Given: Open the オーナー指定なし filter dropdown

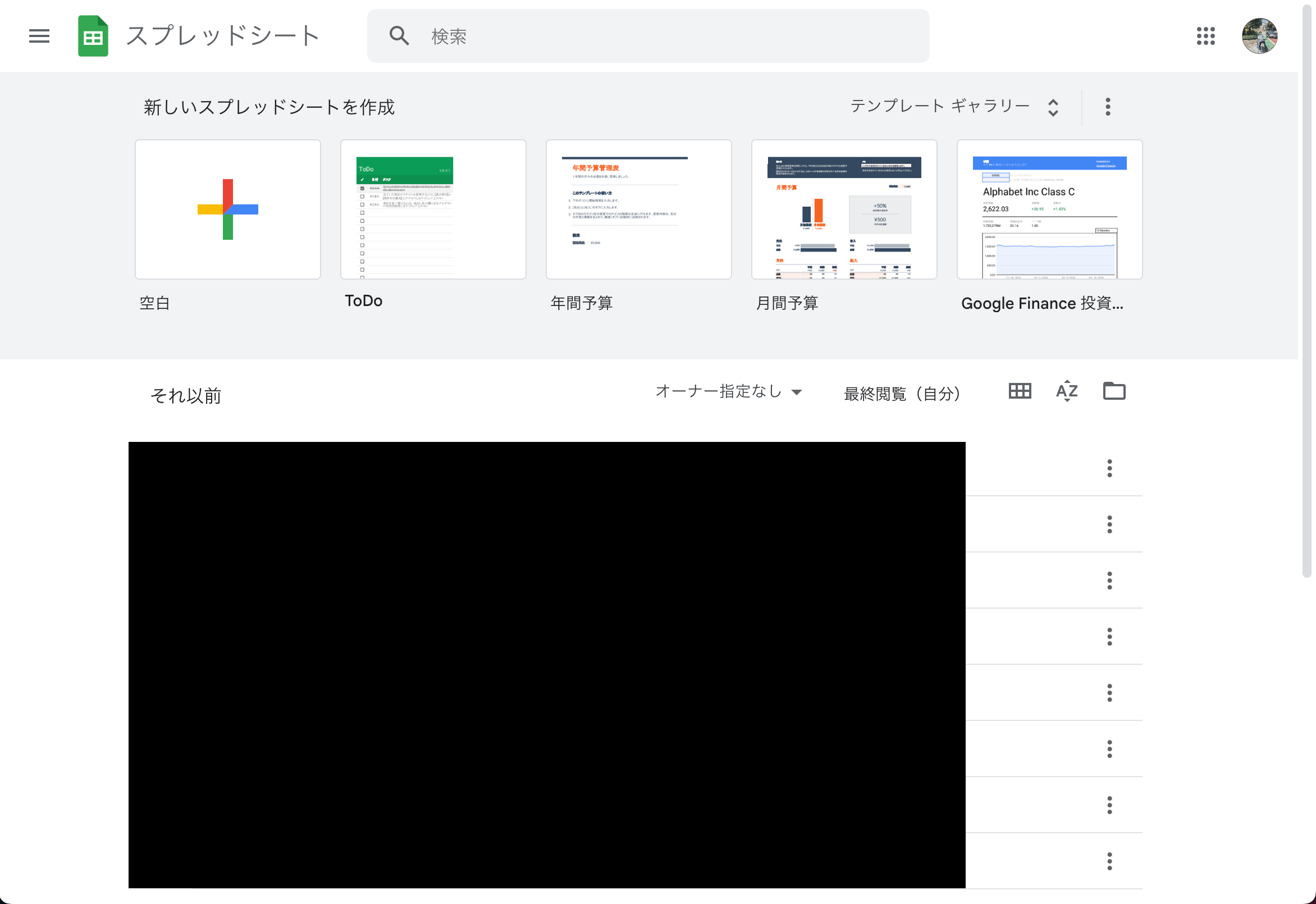Looking at the screenshot, I should [x=729, y=391].
